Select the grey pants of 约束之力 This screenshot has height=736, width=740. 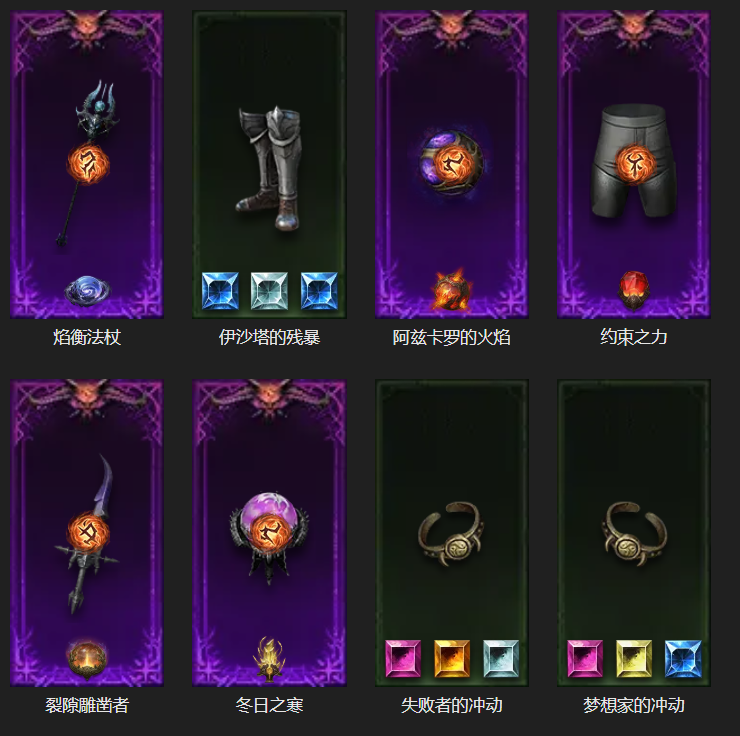click(633, 161)
